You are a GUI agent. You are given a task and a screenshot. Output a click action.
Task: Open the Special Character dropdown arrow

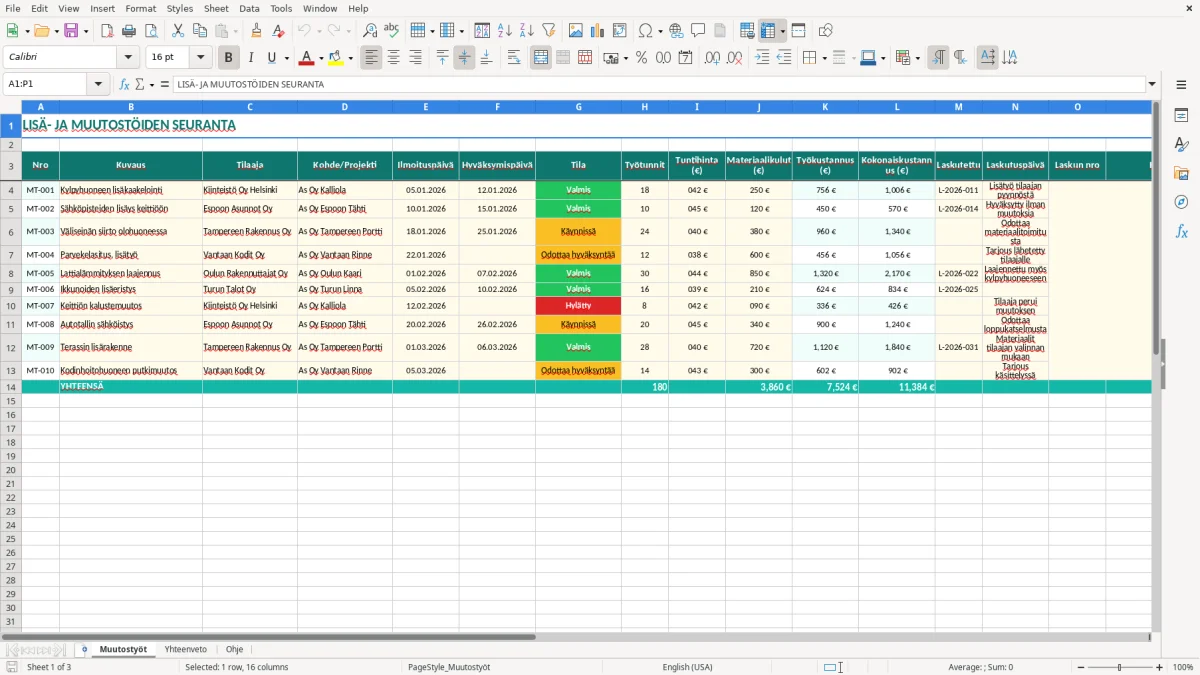coord(661,31)
